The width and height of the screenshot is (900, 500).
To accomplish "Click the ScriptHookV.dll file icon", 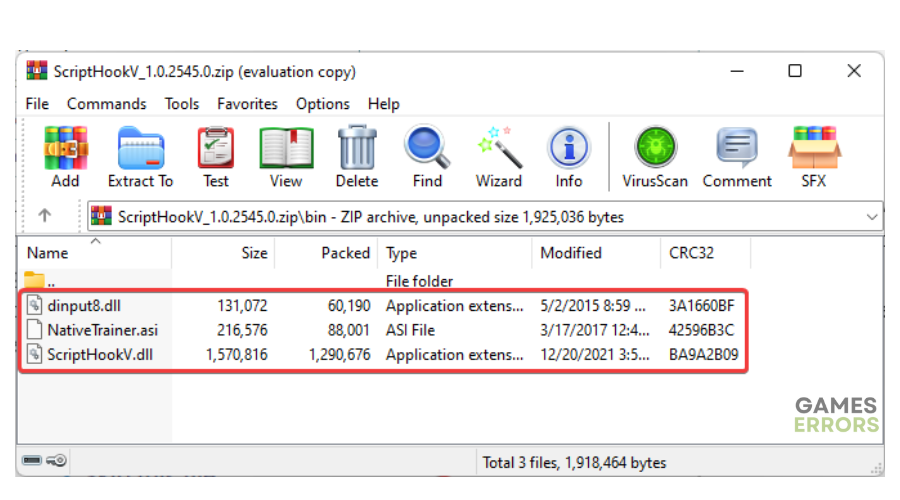I will pos(34,354).
